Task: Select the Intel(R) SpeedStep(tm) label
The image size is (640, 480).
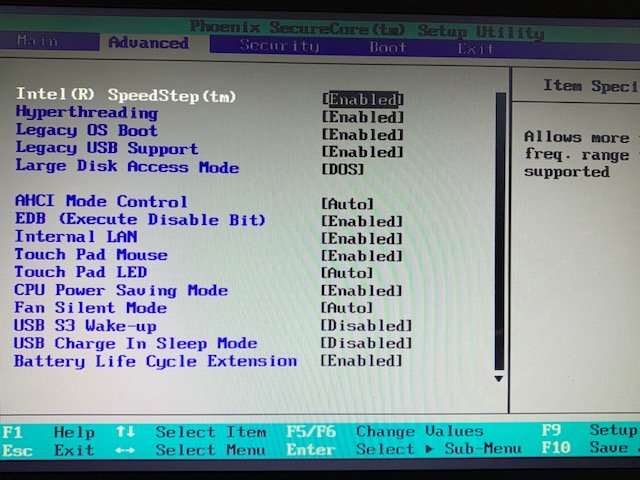Action: tap(126, 95)
